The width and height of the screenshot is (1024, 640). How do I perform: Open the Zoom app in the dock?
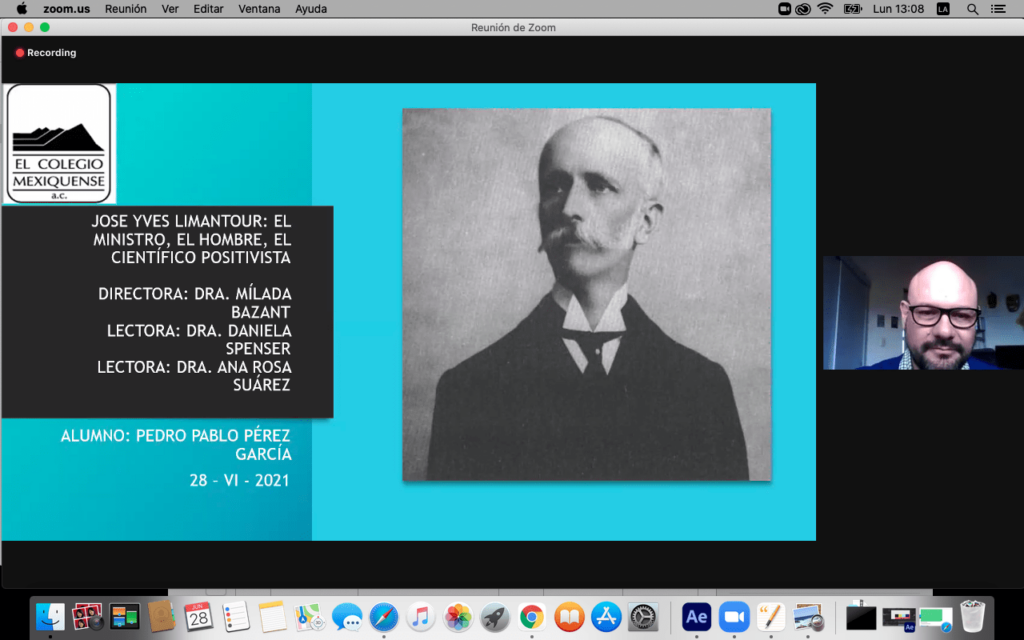click(735, 616)
